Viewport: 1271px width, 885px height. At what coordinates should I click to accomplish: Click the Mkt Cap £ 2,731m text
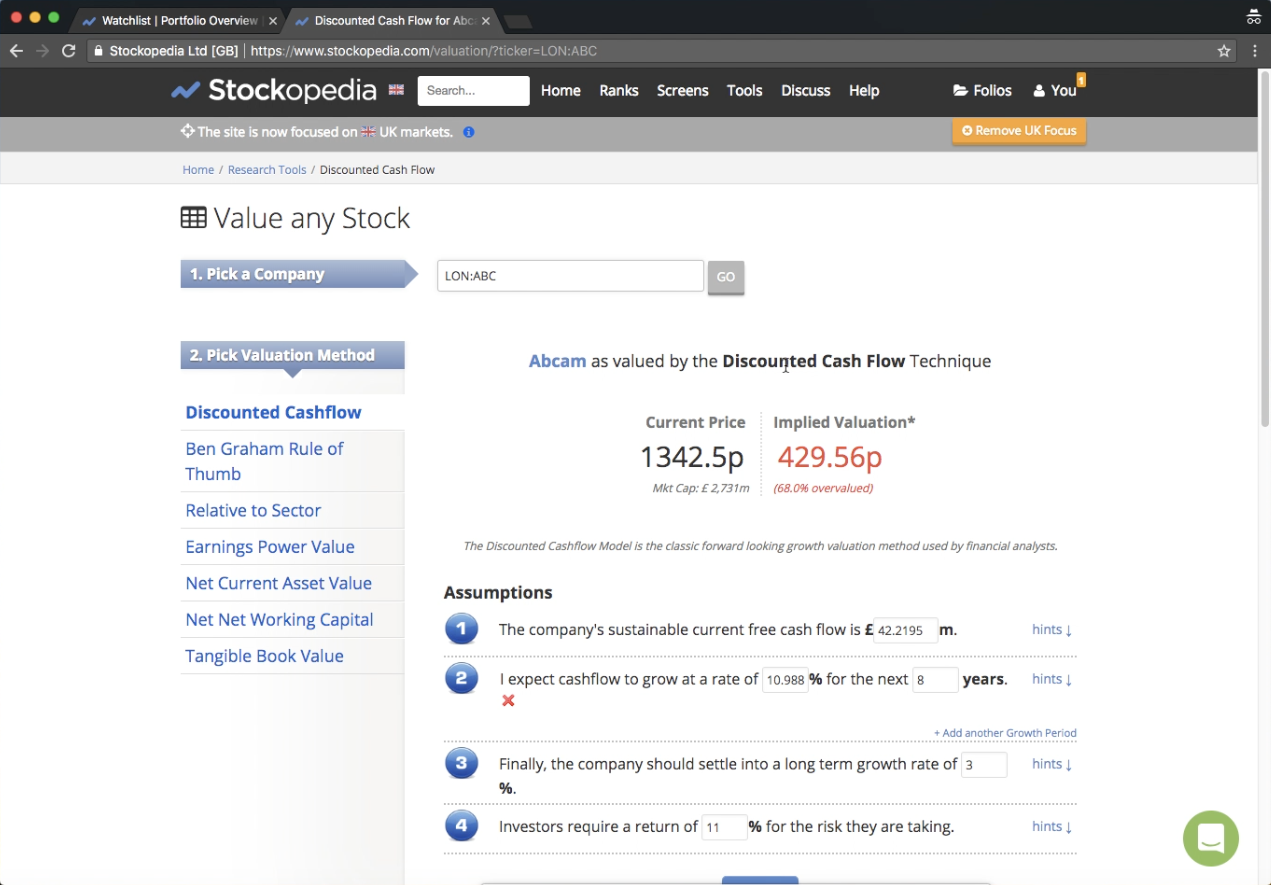point(700,489)
